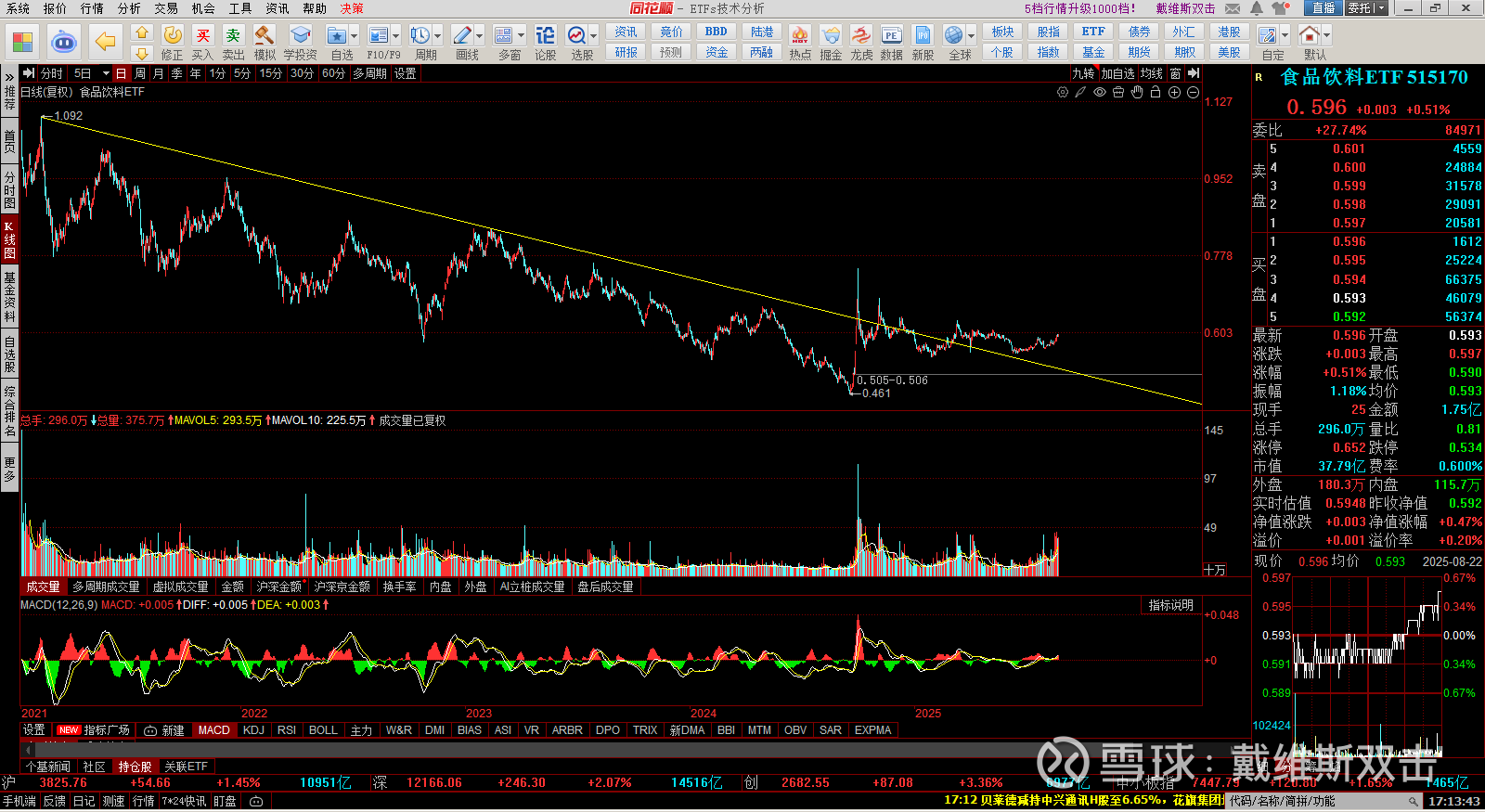Open the 工具 menu
Image resolution: width=1485 pixels, height=812 pixels.
pos(240,8)
